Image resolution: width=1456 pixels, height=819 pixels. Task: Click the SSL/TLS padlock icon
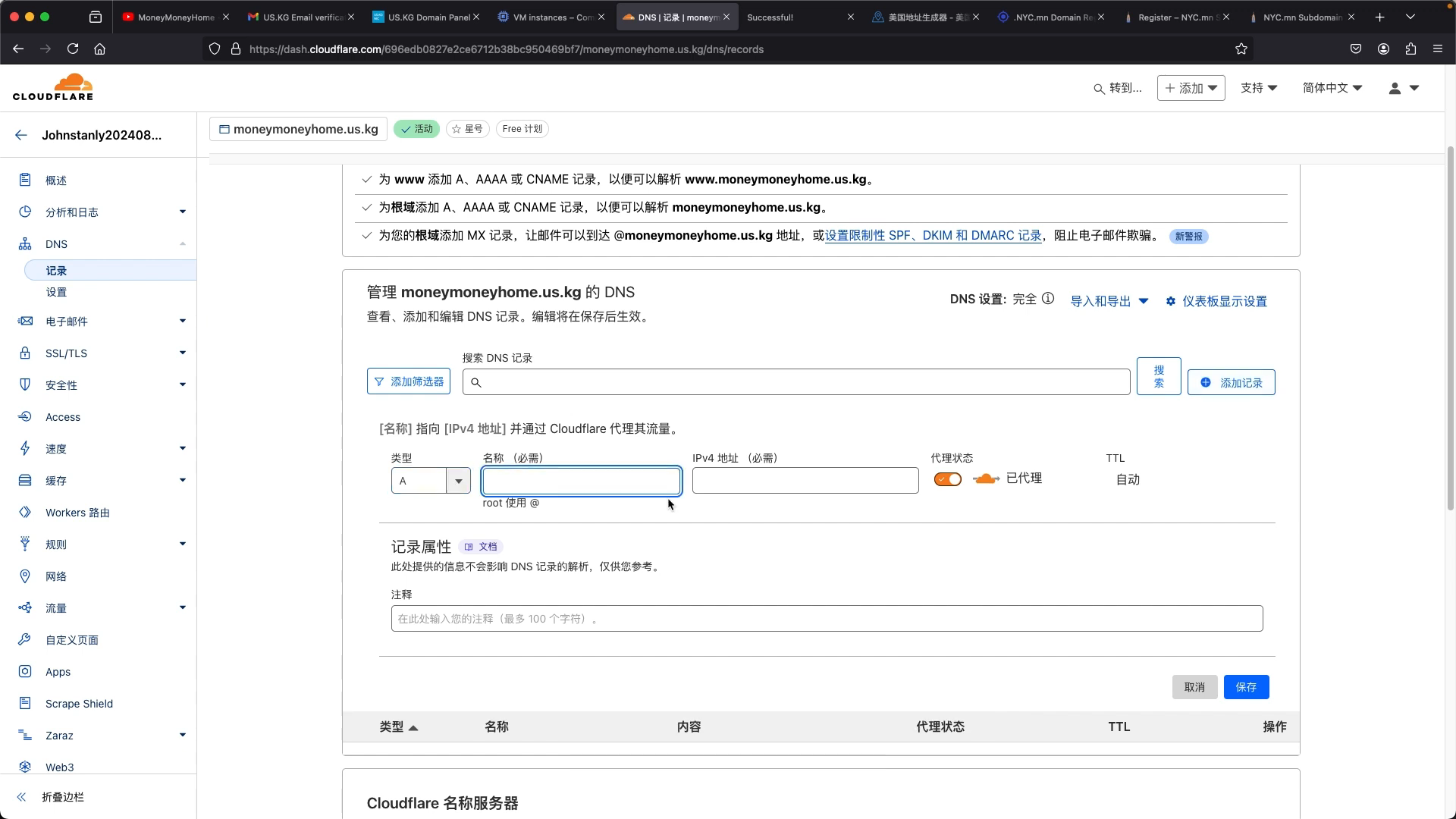(25, 353)
